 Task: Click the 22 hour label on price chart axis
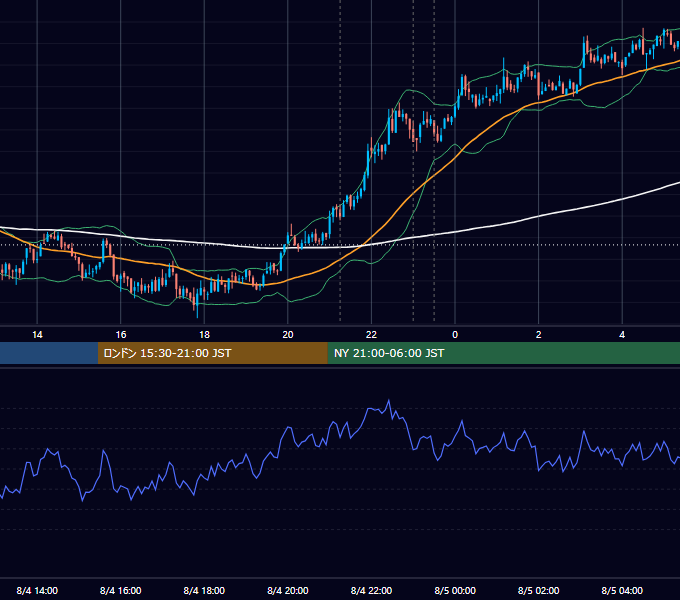click(371, 335)
